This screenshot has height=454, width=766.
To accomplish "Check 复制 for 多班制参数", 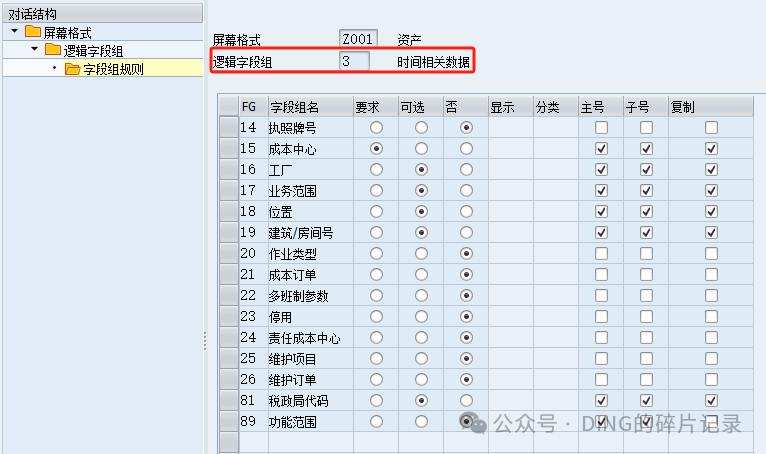I will tap(711, 296).
